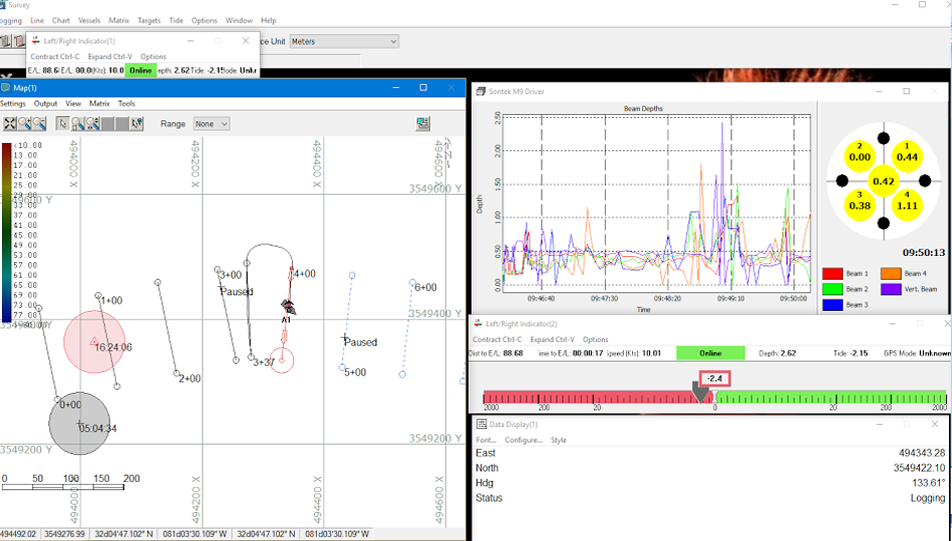Click Contract Ctrl-C in Left/Right Indicator(2)

tap(497, 339)
